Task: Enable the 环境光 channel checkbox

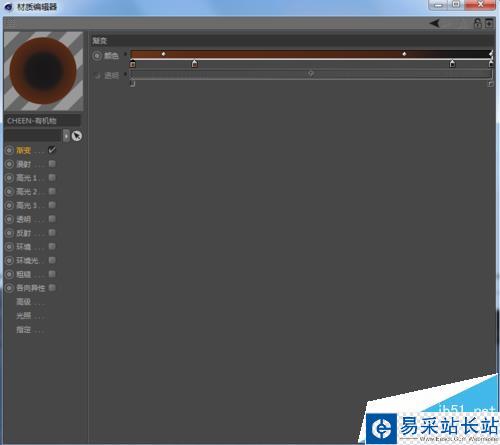Action: pos(52,260)
